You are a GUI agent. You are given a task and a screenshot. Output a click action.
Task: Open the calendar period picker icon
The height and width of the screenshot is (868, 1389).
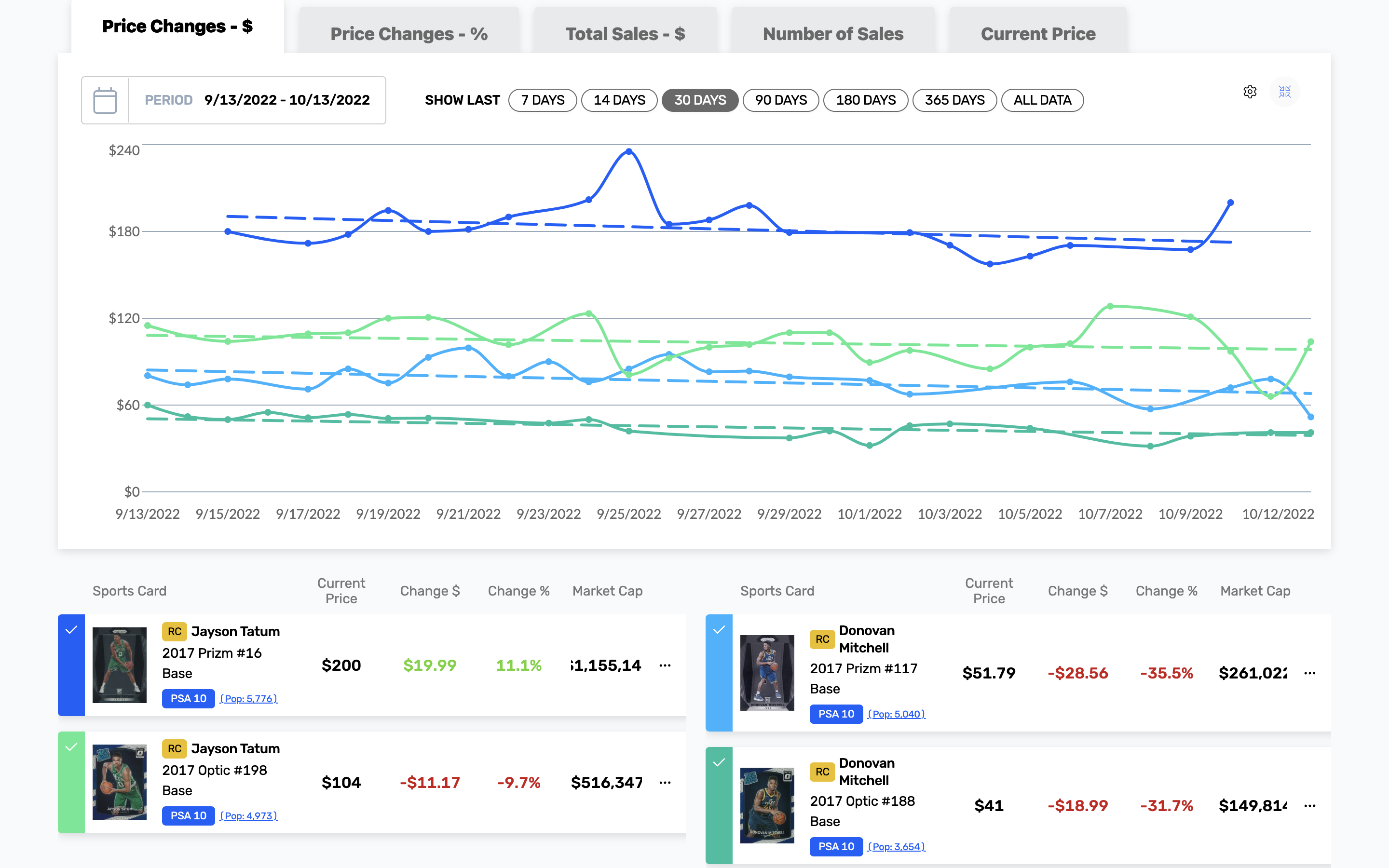(105, 100)
